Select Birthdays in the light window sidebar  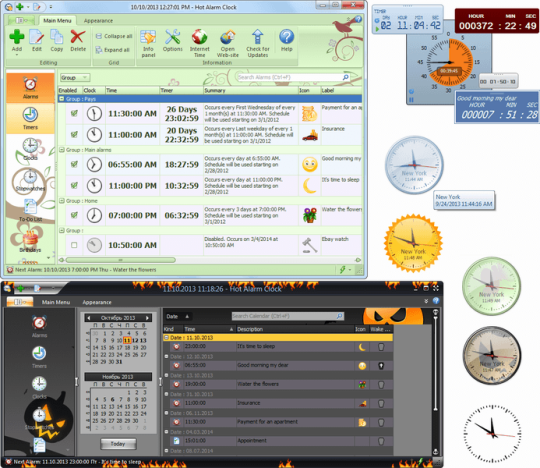(30, 241)
